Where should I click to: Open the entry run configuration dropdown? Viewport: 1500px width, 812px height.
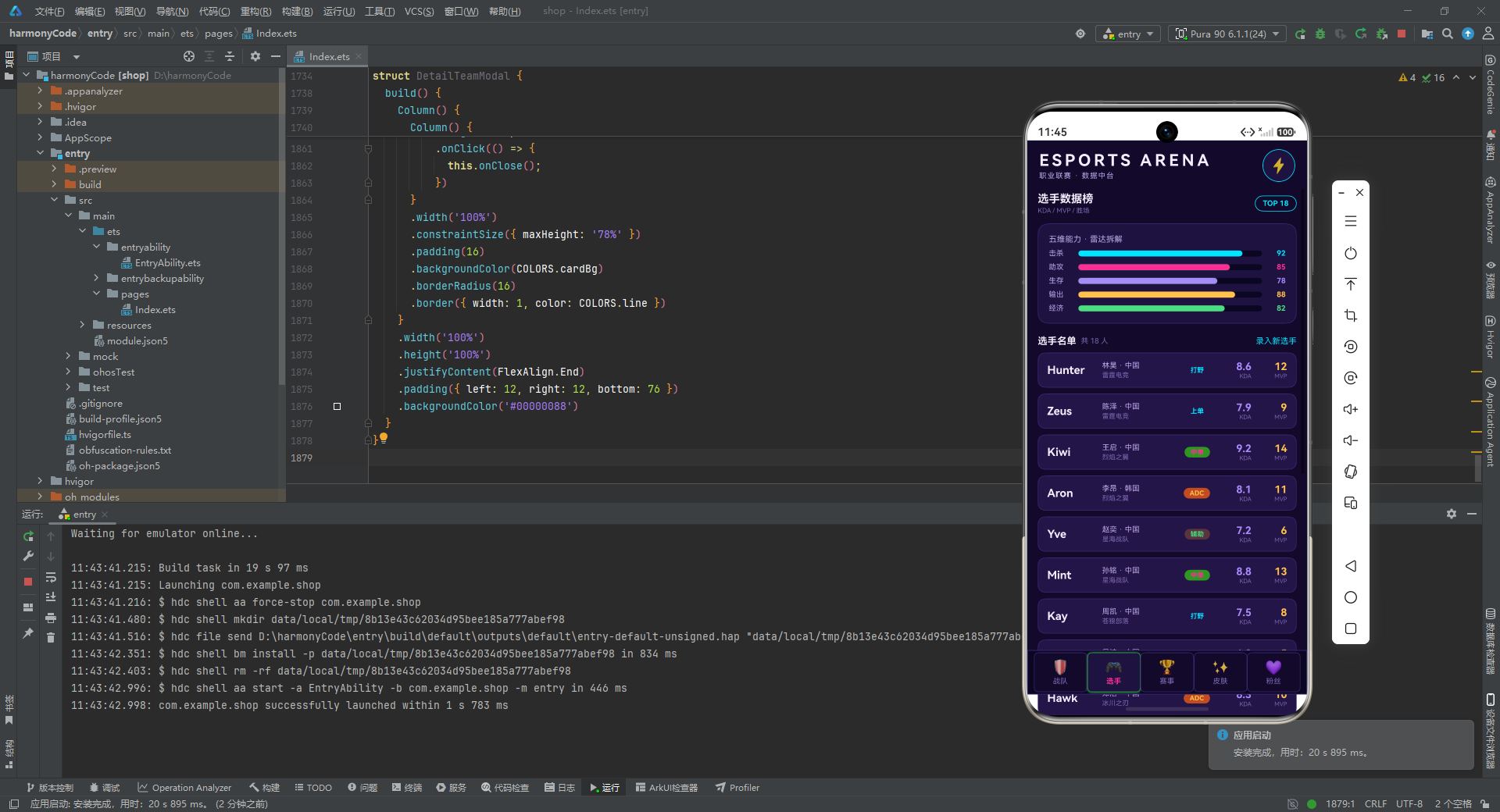point(1128,34)
